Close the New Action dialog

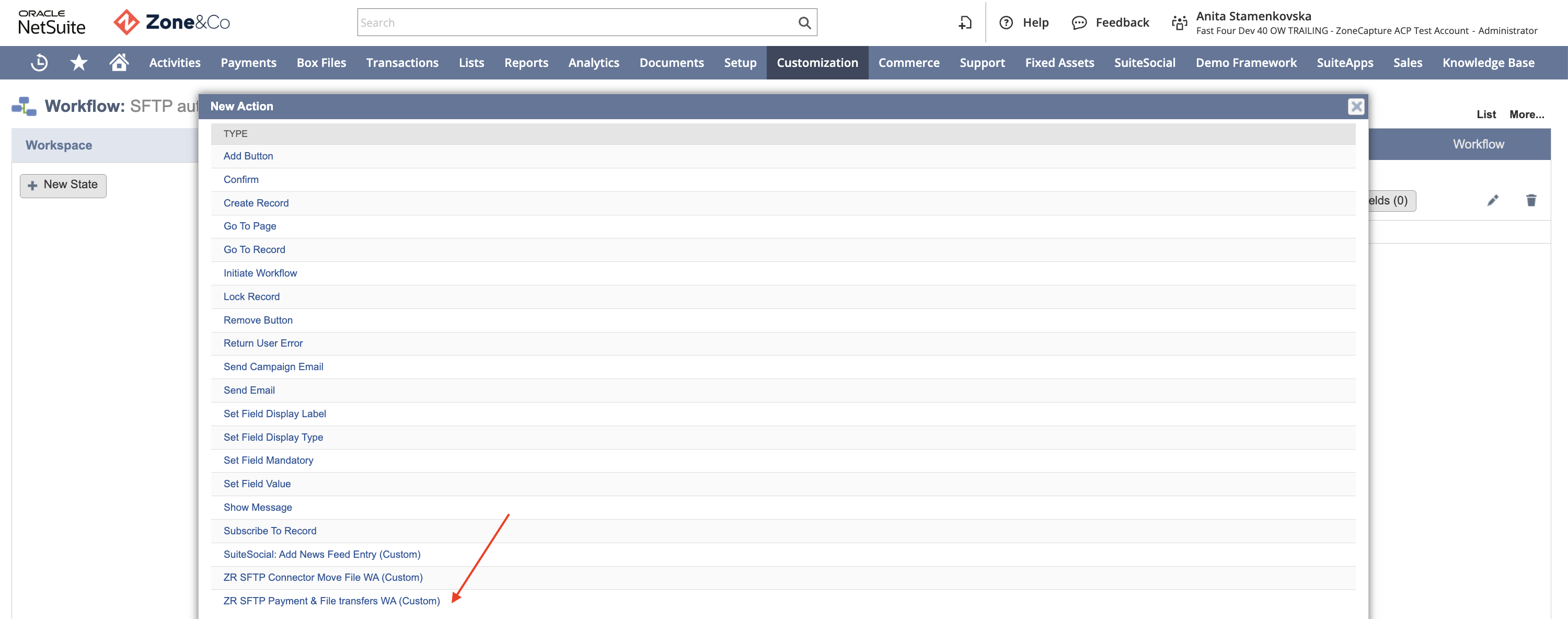(1356, 107)
